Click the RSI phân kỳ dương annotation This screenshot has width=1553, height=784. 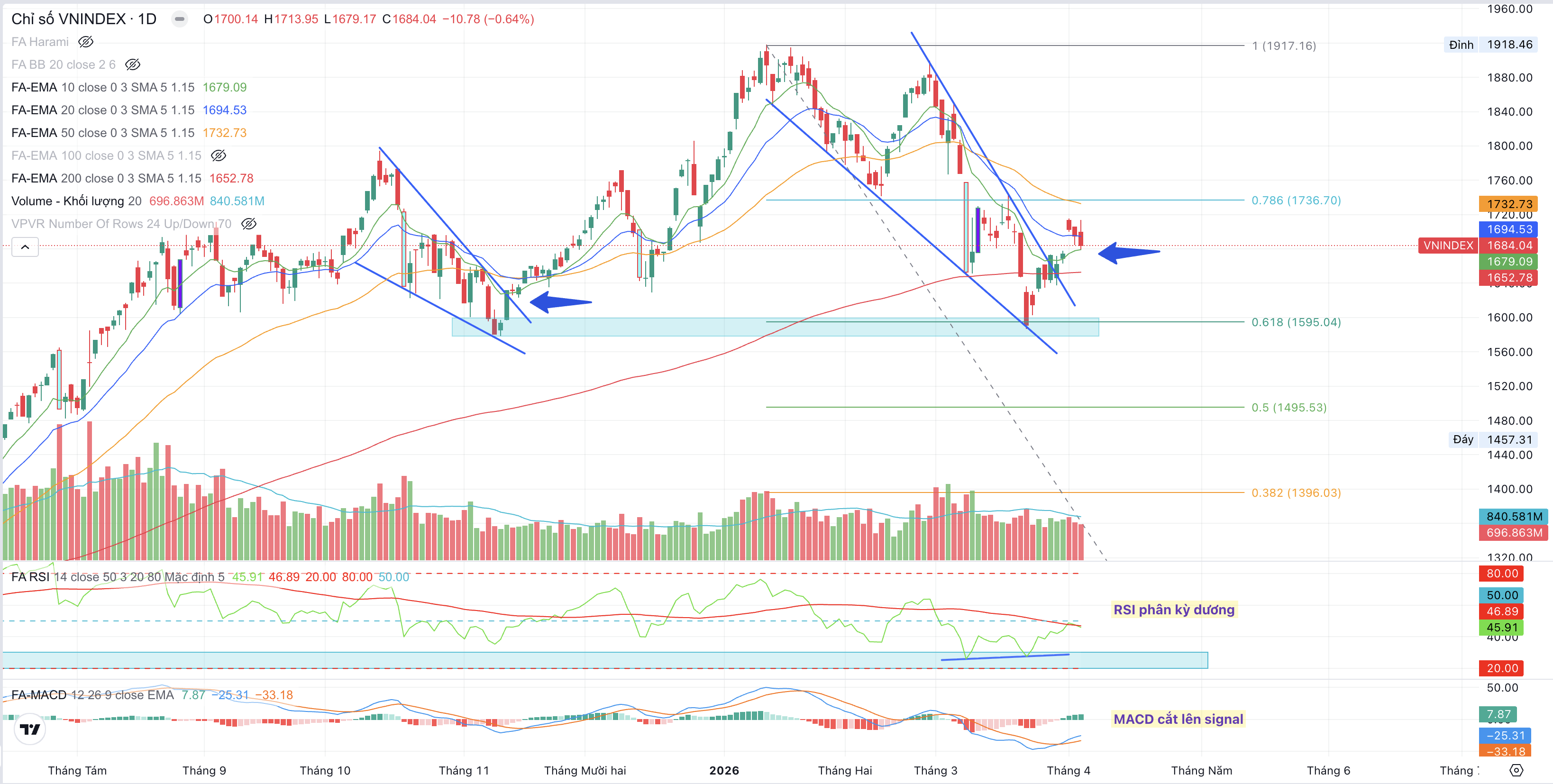click(1173, 610)
